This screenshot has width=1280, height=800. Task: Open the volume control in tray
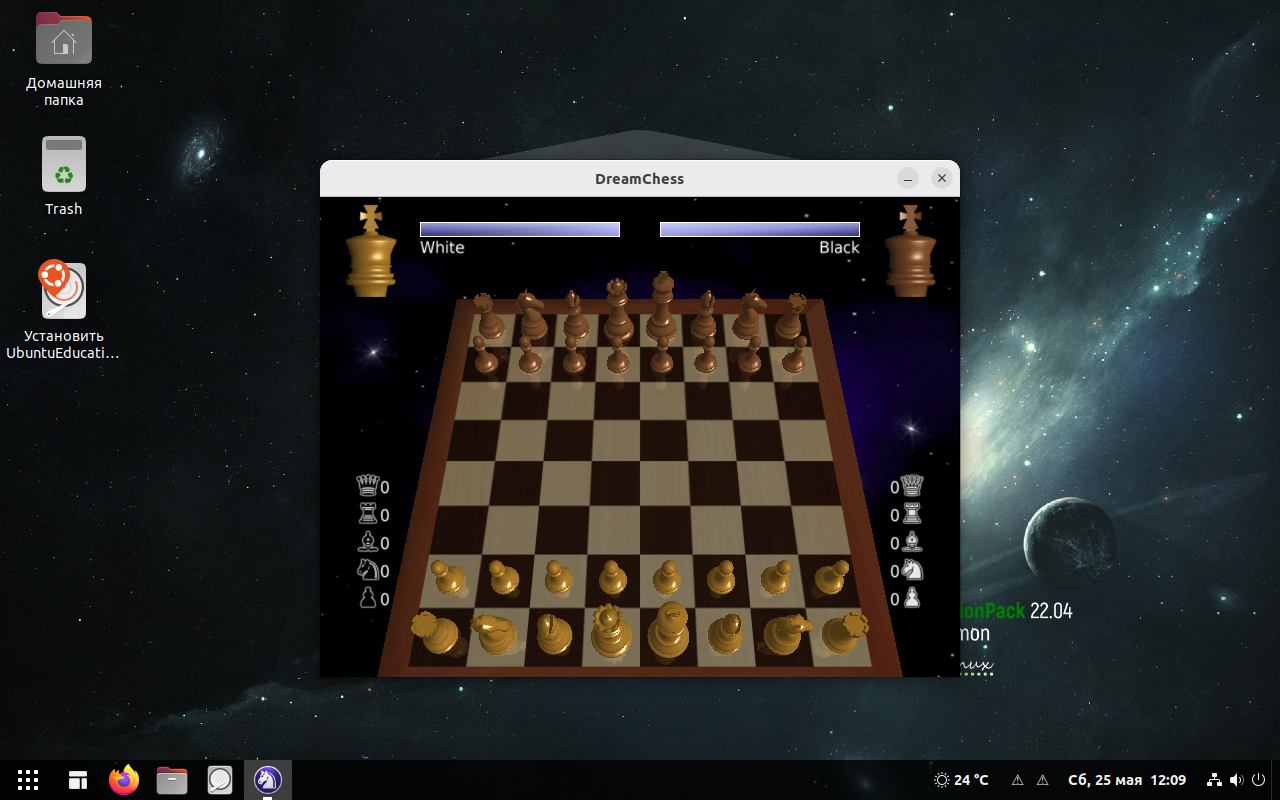[x=1237, y=780]
